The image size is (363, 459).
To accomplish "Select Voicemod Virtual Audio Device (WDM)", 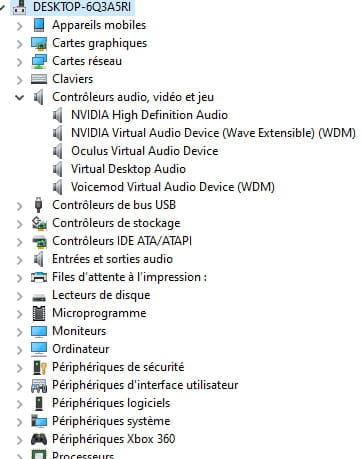I will click(173, 187).
